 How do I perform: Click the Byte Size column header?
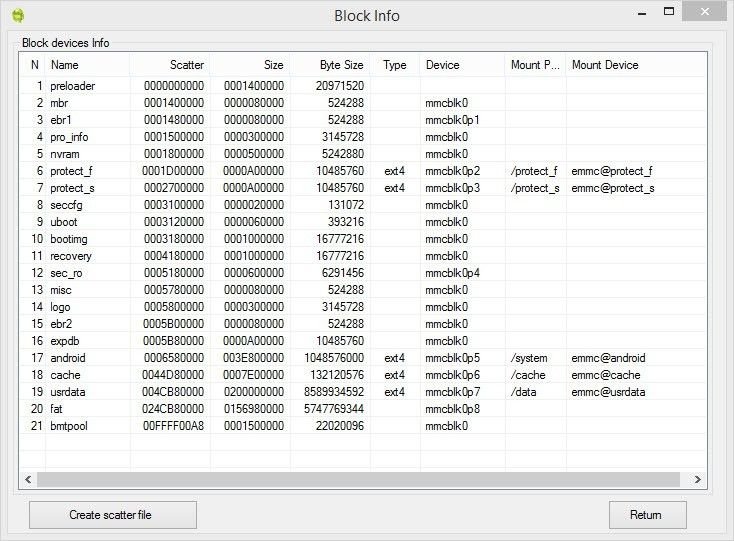(330, 65)
